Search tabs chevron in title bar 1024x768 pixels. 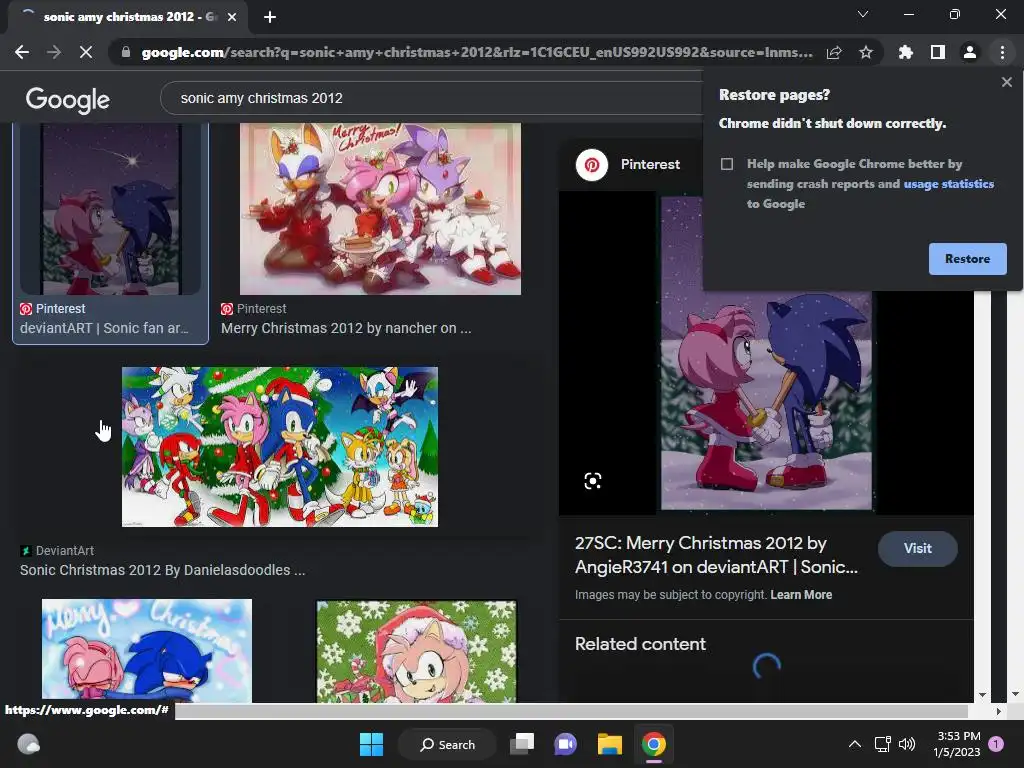[863, 14]
